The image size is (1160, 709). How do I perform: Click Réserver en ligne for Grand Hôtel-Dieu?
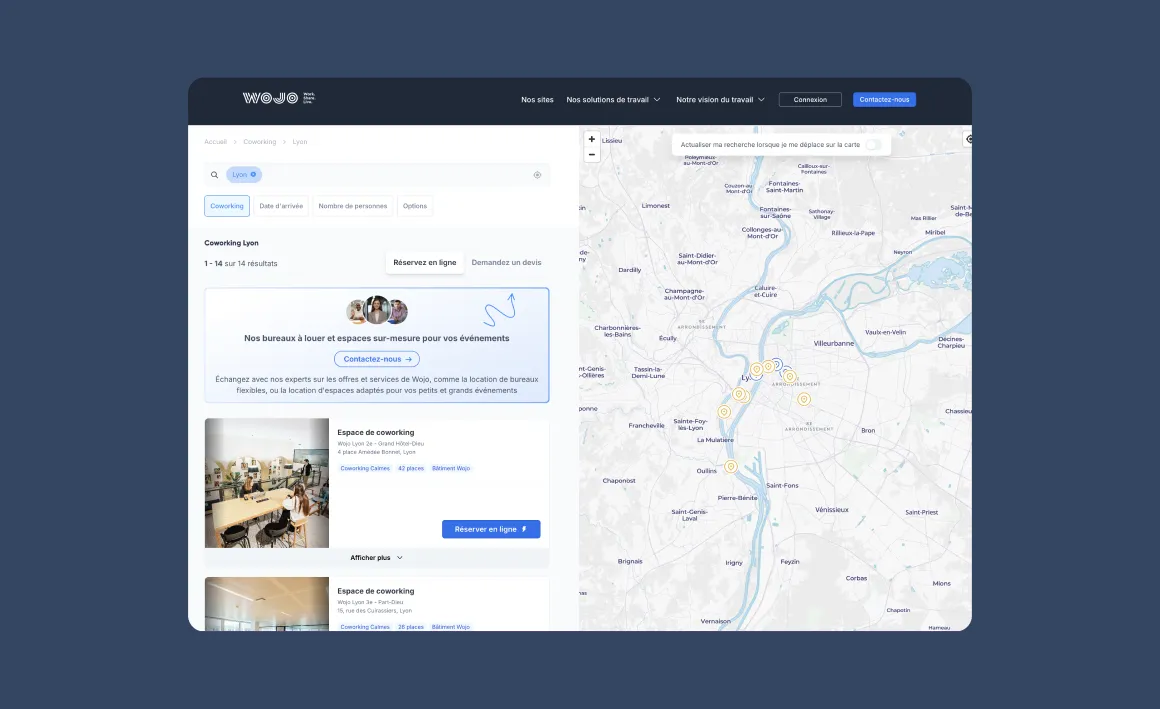[491, 529]
